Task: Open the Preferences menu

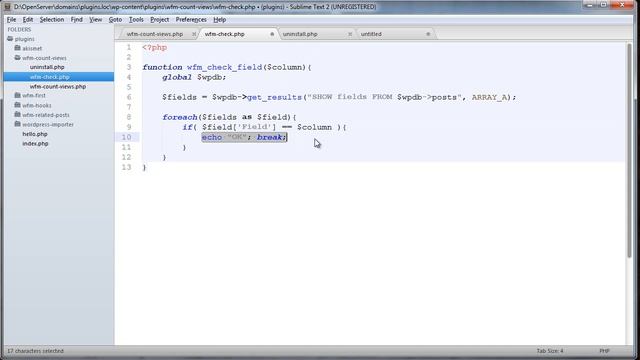Action: click(191, 20)
